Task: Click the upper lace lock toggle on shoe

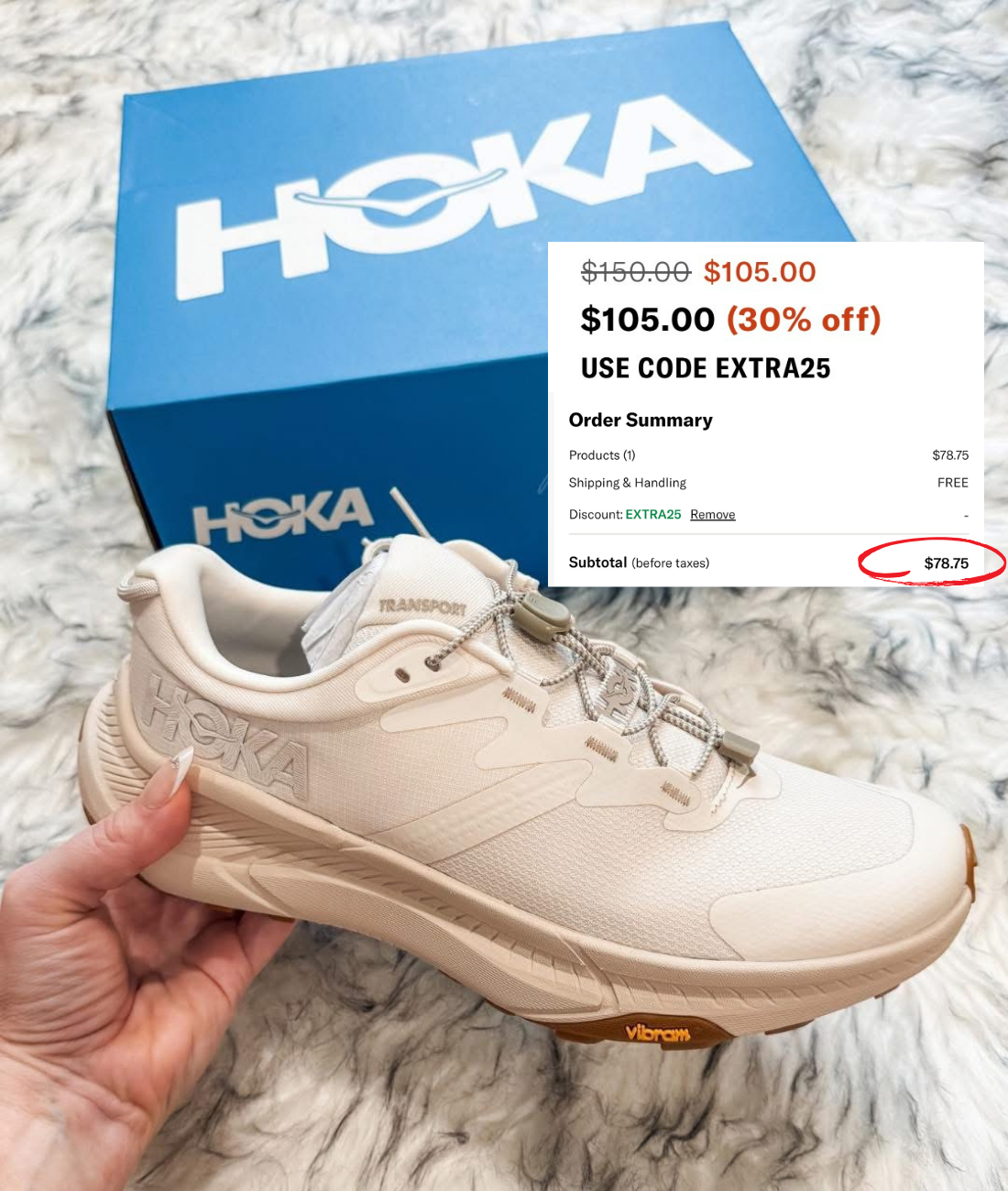Action: (541, 615)
